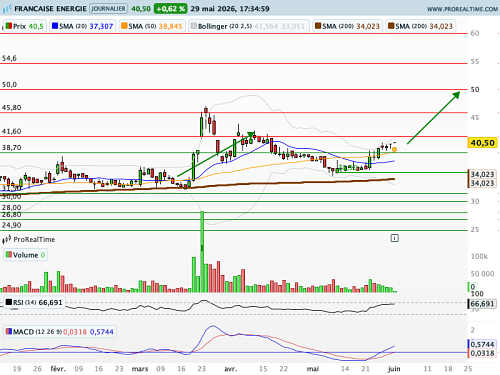Click the 50,0 resistance level label

(x=9, y=85)
